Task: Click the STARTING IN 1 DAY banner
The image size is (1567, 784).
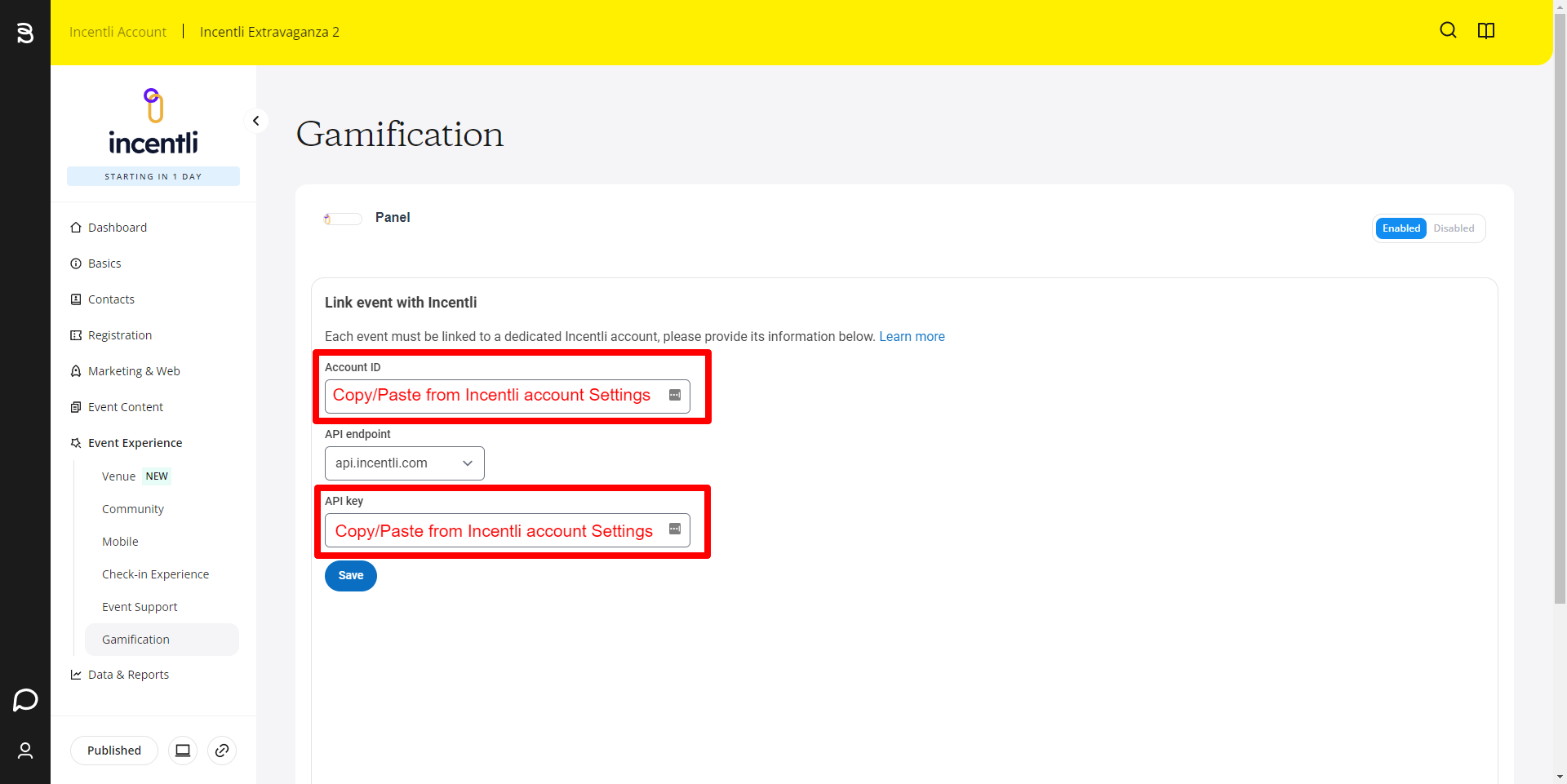Action: (x=153, y=176)
